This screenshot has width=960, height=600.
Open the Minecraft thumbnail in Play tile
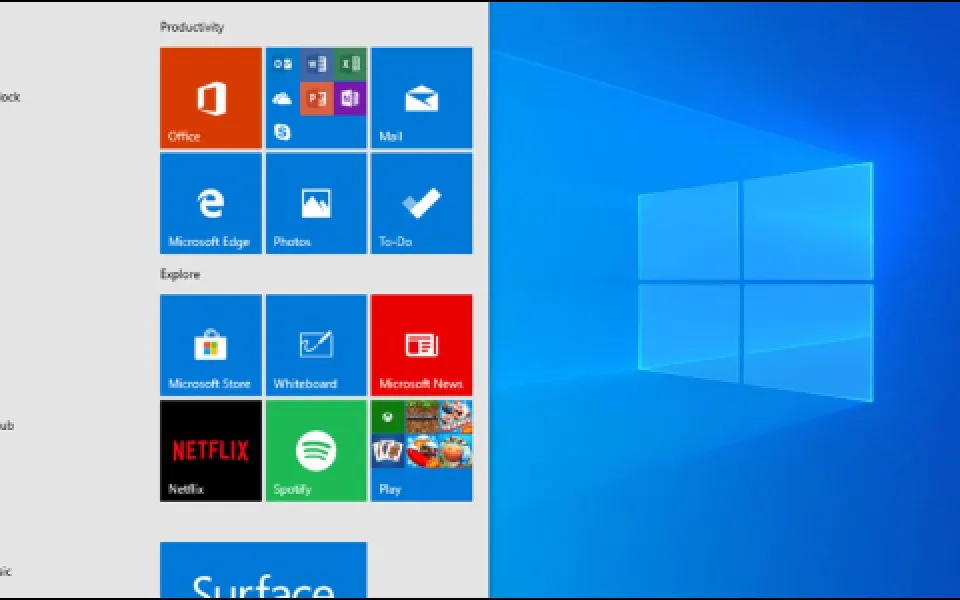pos(422,417)
